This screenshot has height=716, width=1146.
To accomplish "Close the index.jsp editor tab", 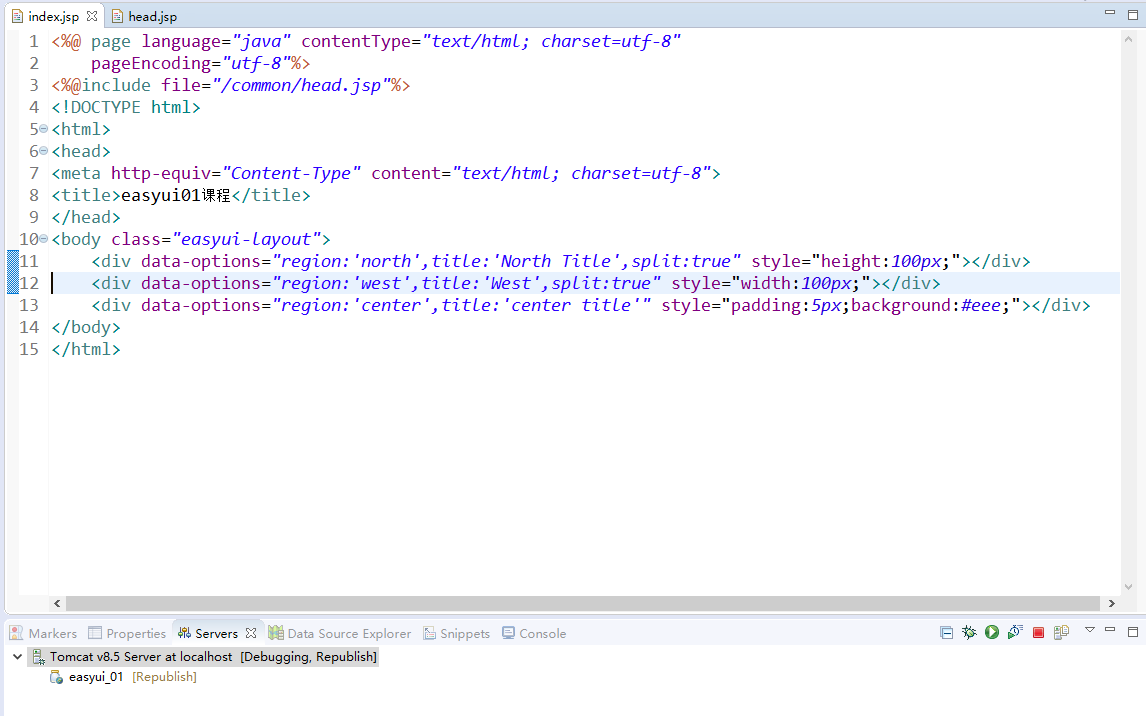I will [92, 15].
